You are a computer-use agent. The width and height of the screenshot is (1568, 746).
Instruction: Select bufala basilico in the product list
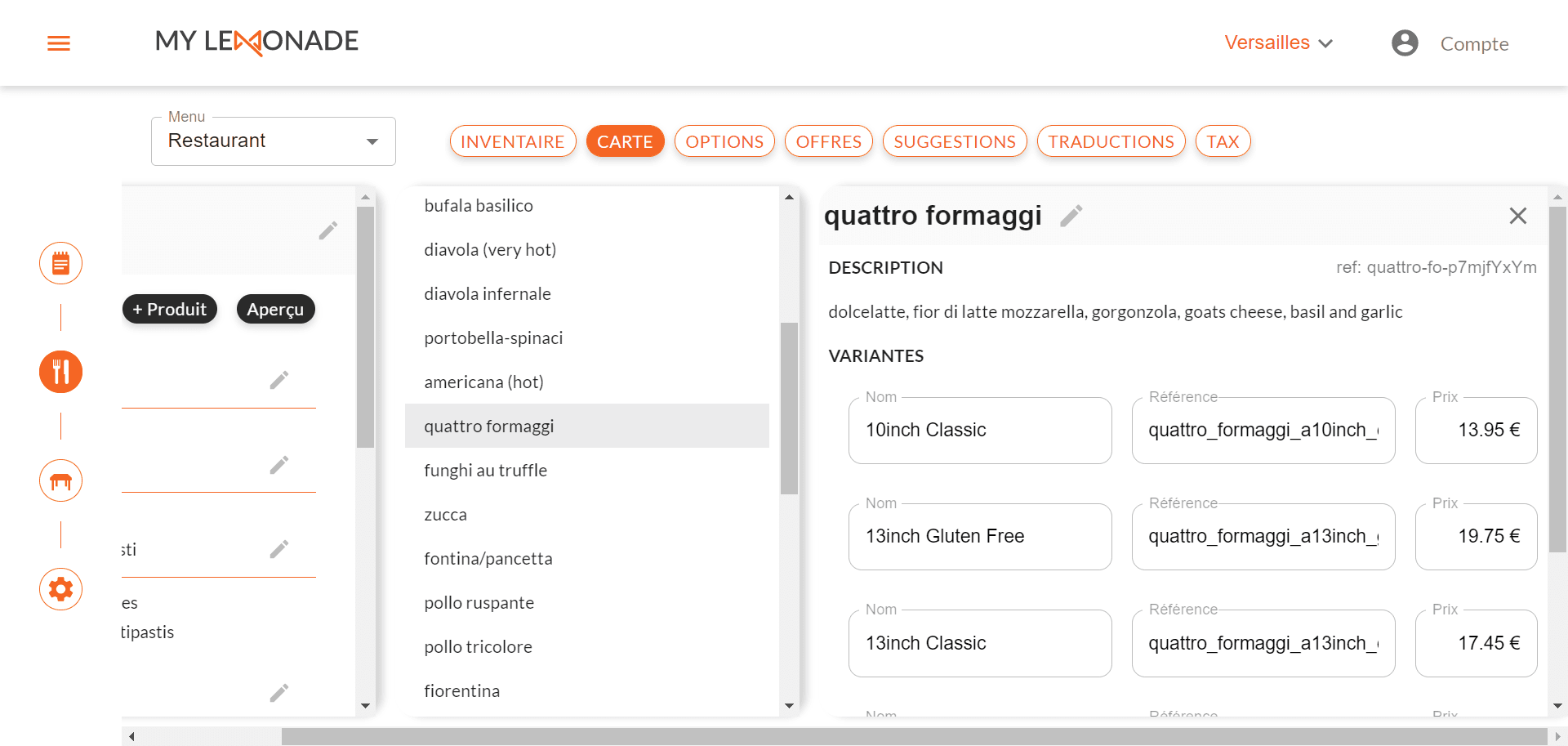[x=587, y=206]
